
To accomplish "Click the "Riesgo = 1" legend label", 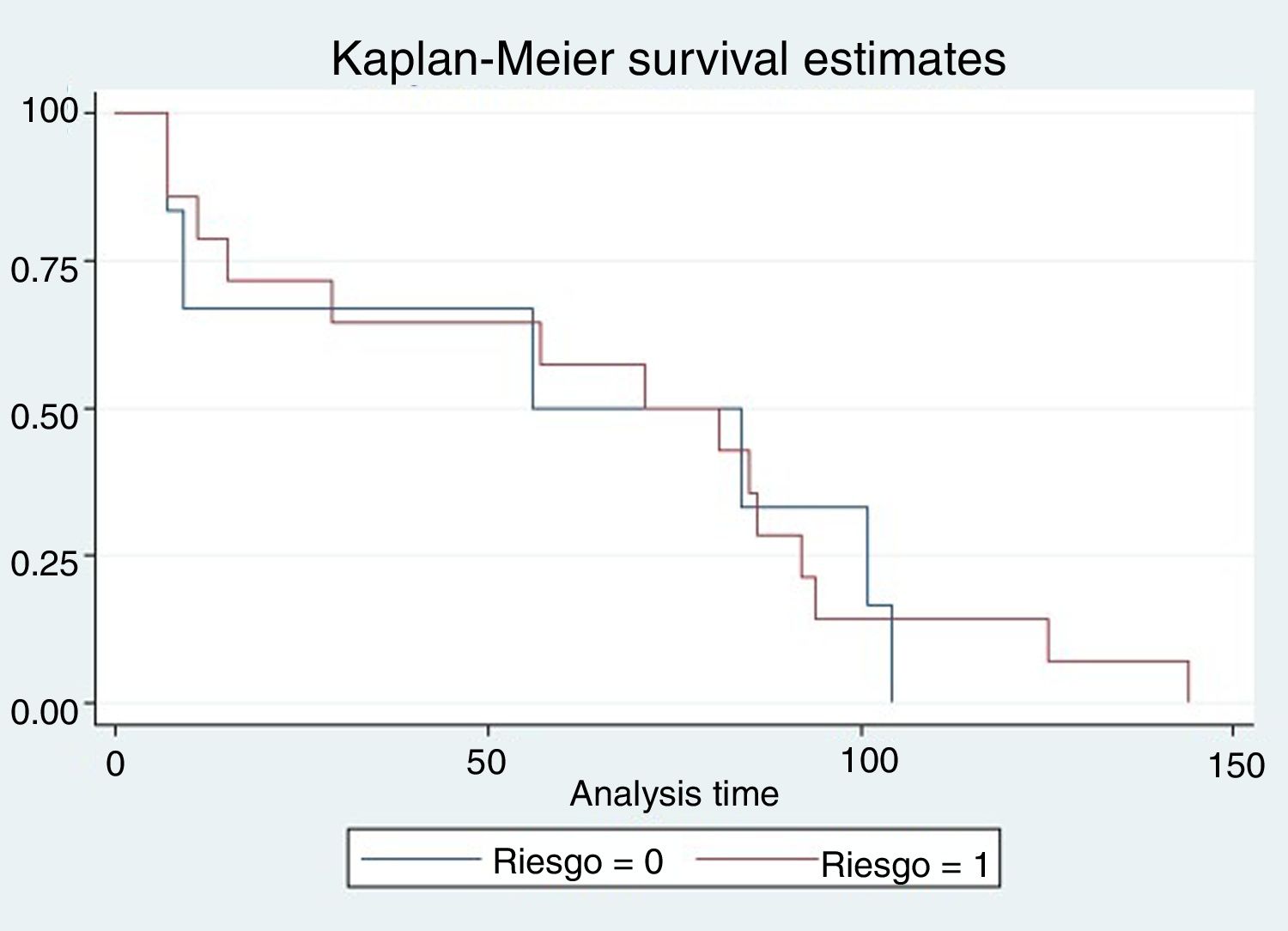I will (905, 865).
